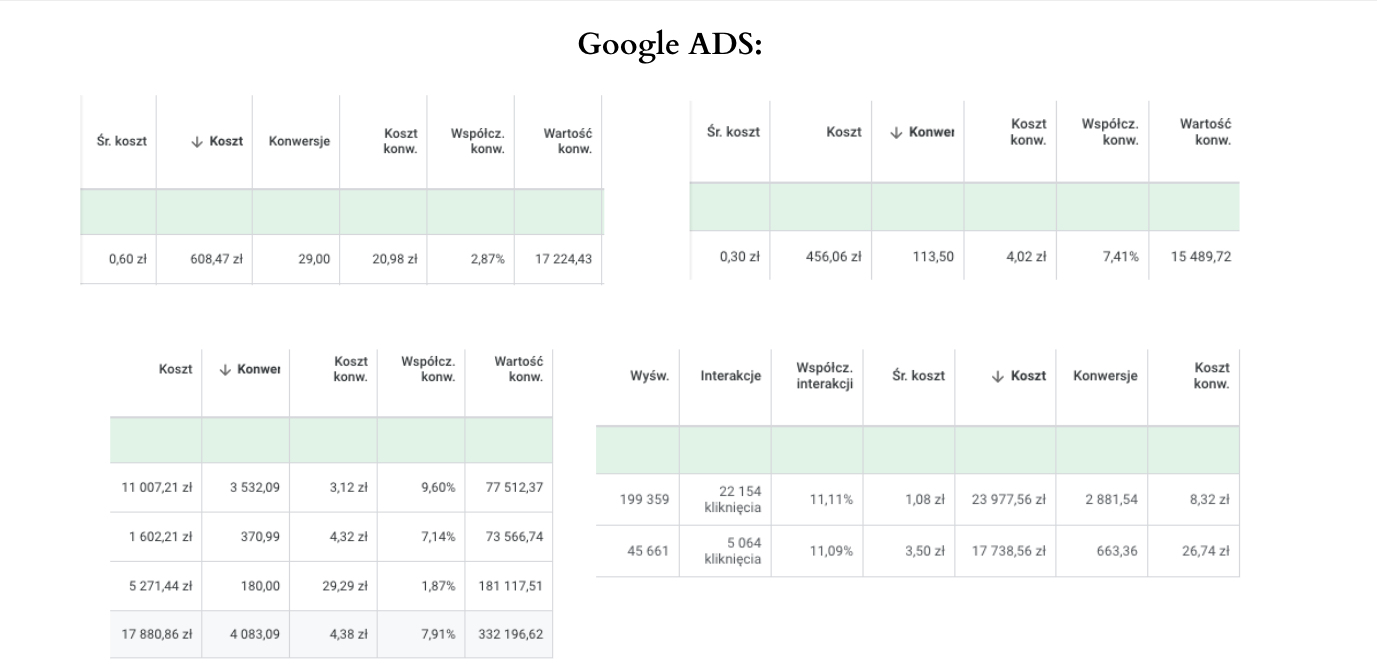Sort by Konwersje column in top-left table

[x=299, y=141]
